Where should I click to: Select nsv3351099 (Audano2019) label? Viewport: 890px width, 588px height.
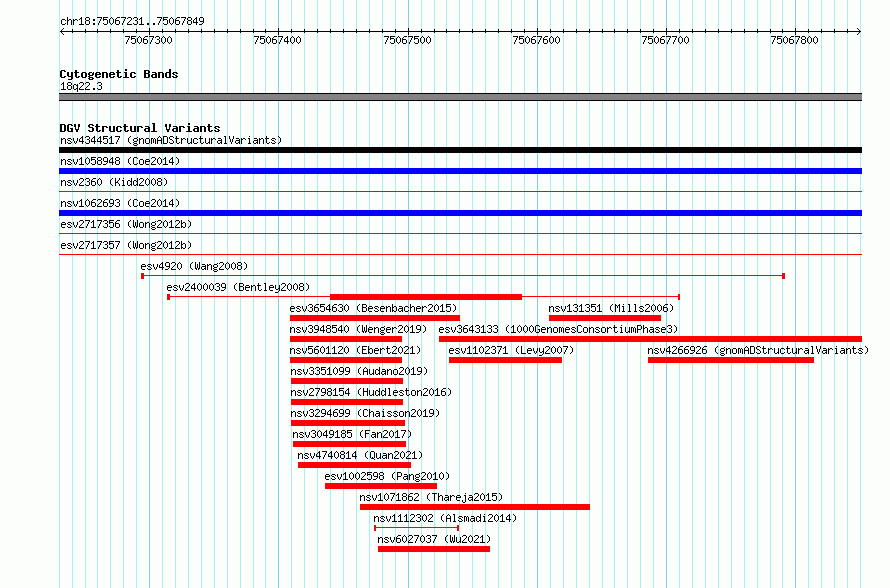point(359,371)
